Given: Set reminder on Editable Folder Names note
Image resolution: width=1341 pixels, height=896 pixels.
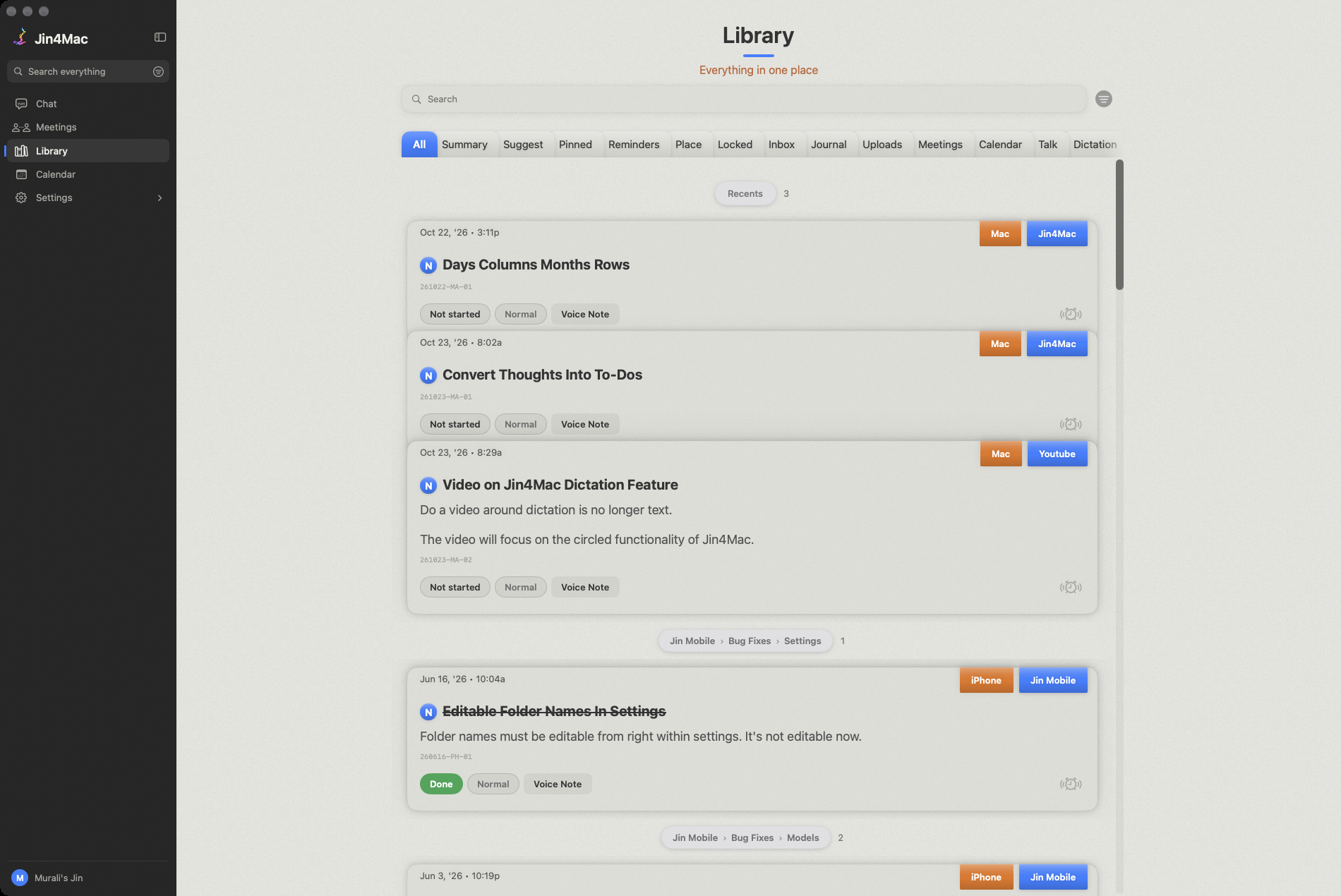Looking at the screenshot, I should pos(1071,784).
